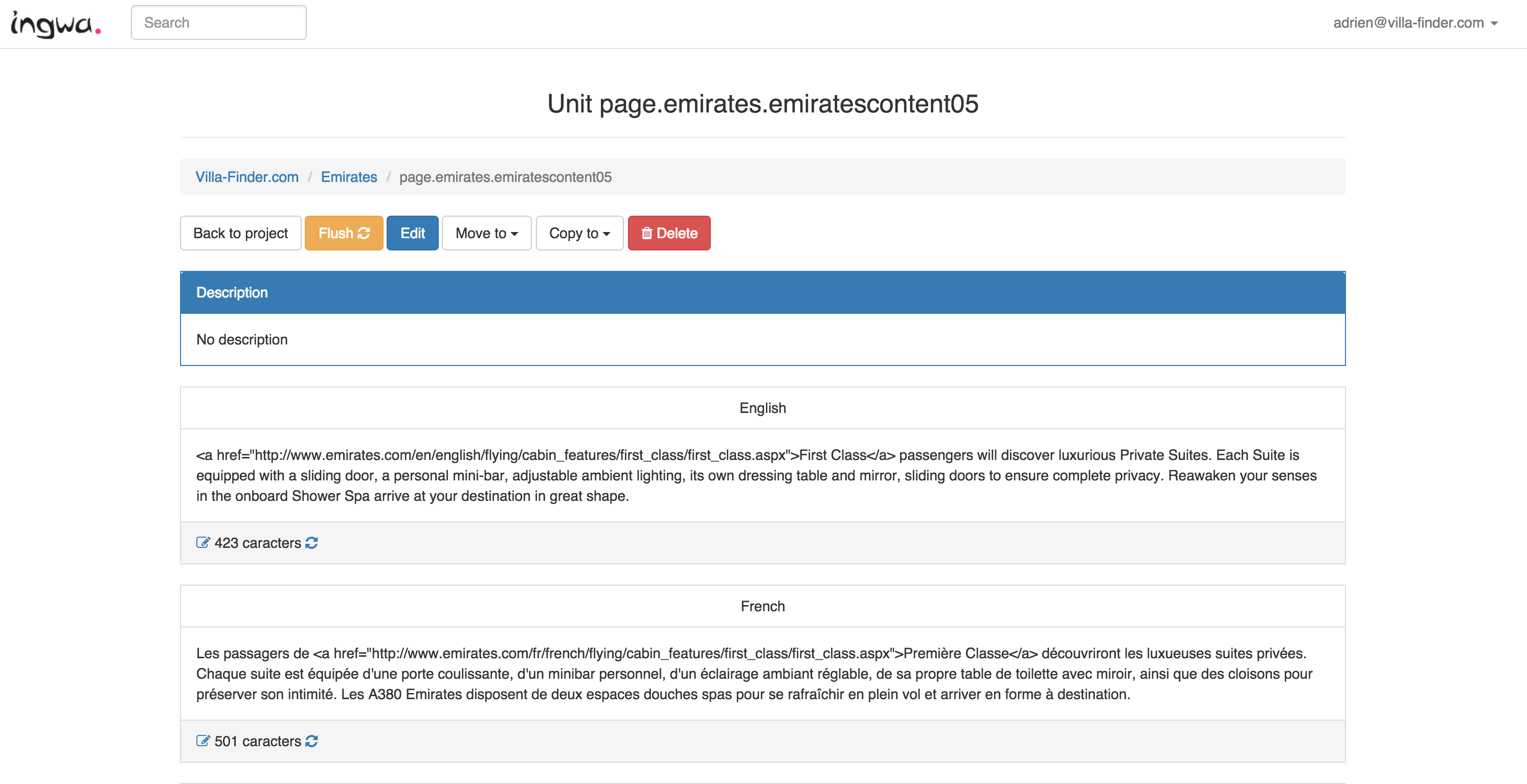The height and width of the screenshot is (784, 1527).
Task: Focus the Search input field
Action: [219, 23]
